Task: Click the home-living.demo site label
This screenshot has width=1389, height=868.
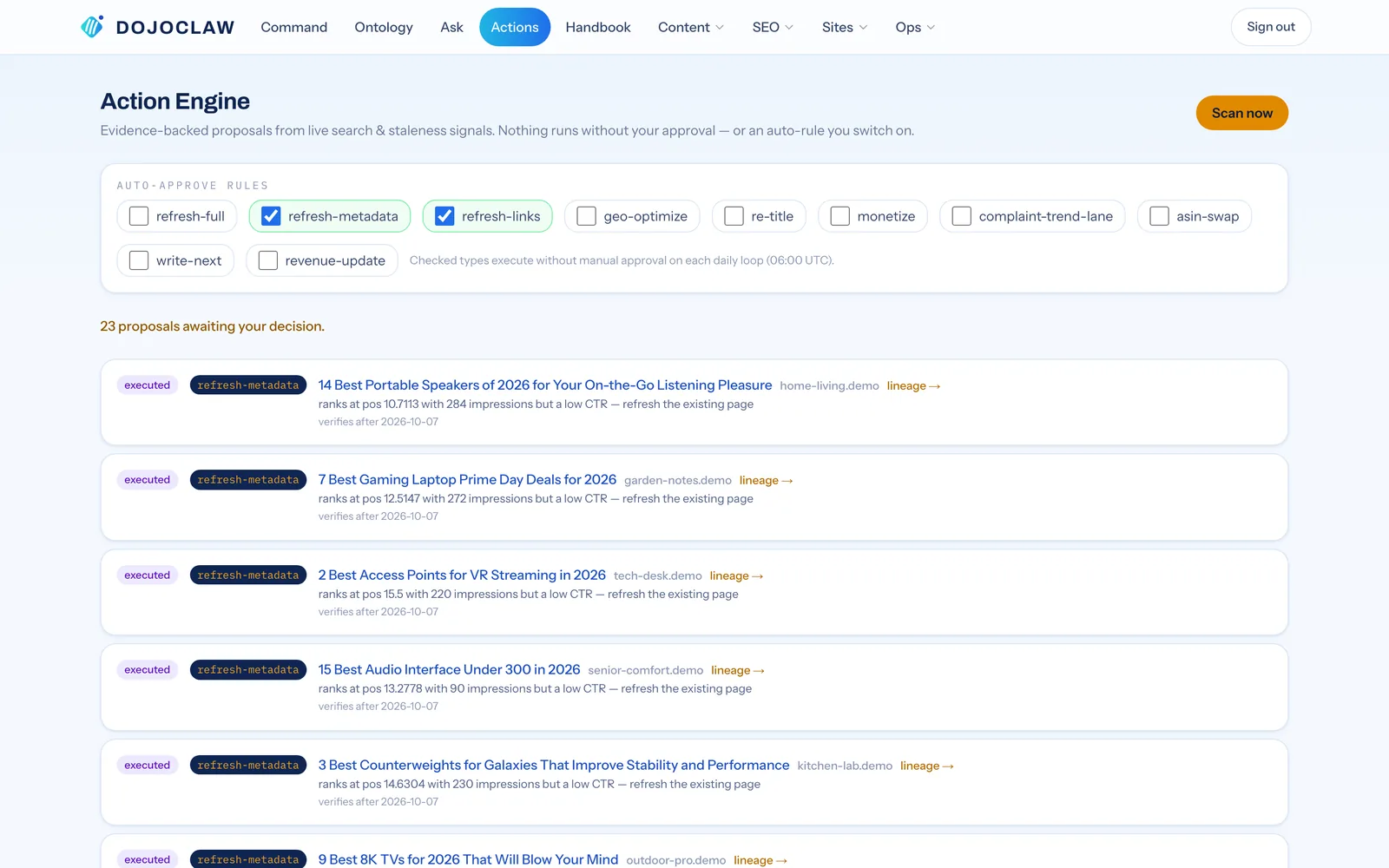Action: pos(829,385)
